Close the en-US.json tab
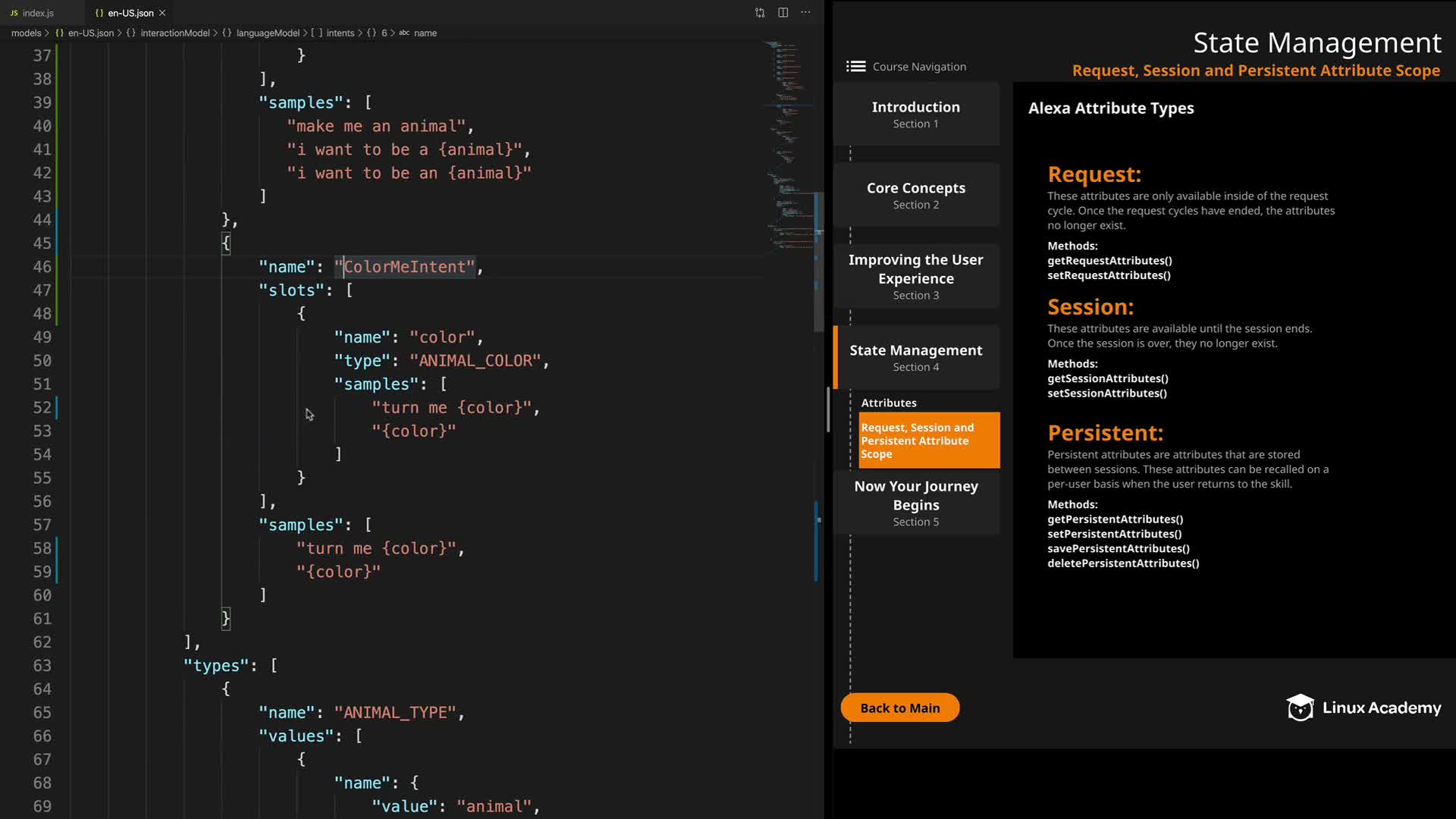1456x819 pixels. click(162, 13)
